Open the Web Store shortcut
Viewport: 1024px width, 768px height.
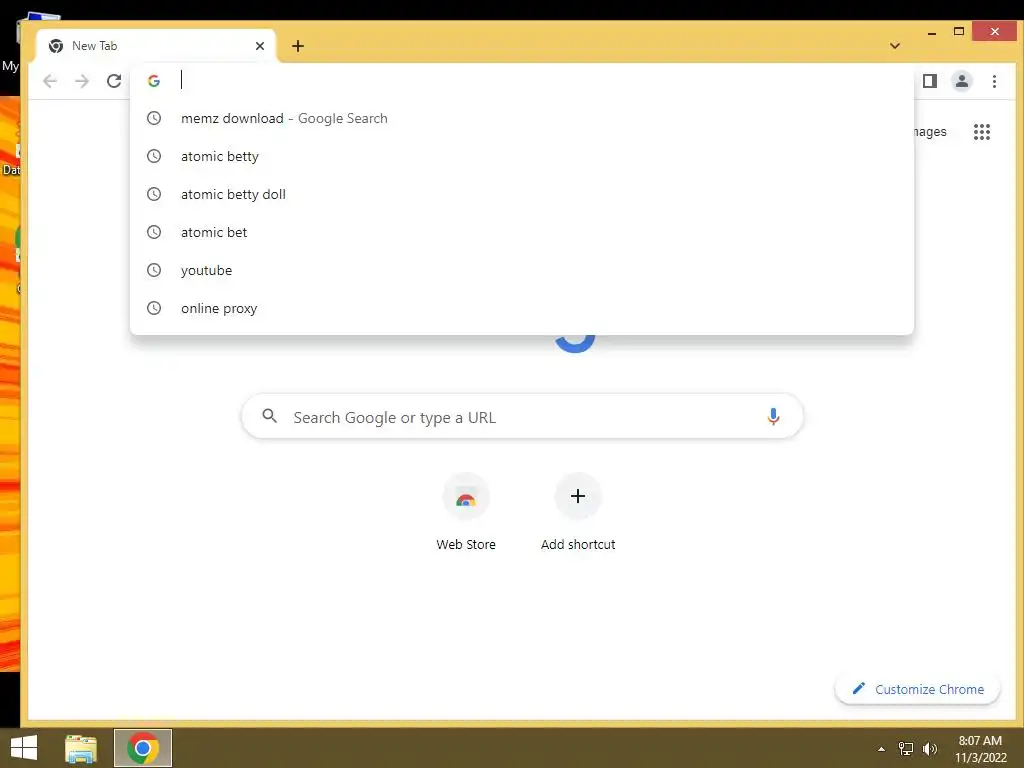[x=466, y=513]
